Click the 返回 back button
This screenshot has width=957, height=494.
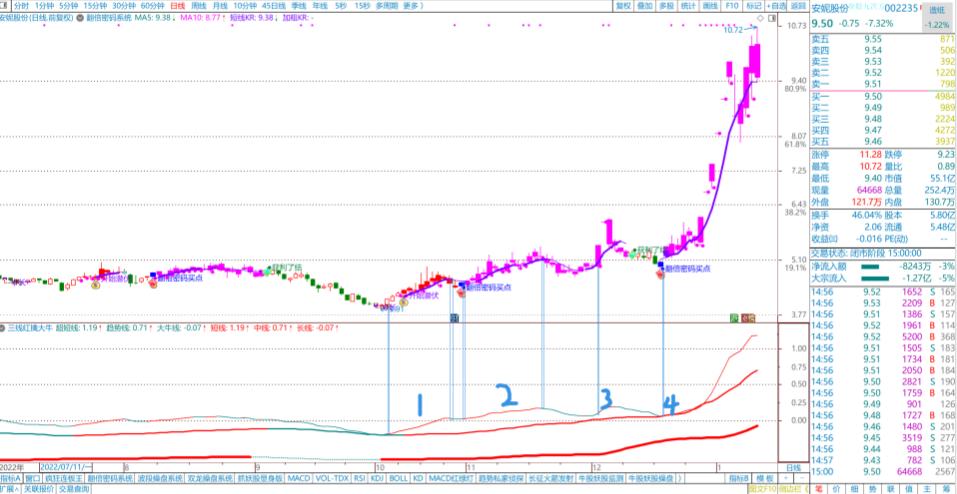coord(798,5)
